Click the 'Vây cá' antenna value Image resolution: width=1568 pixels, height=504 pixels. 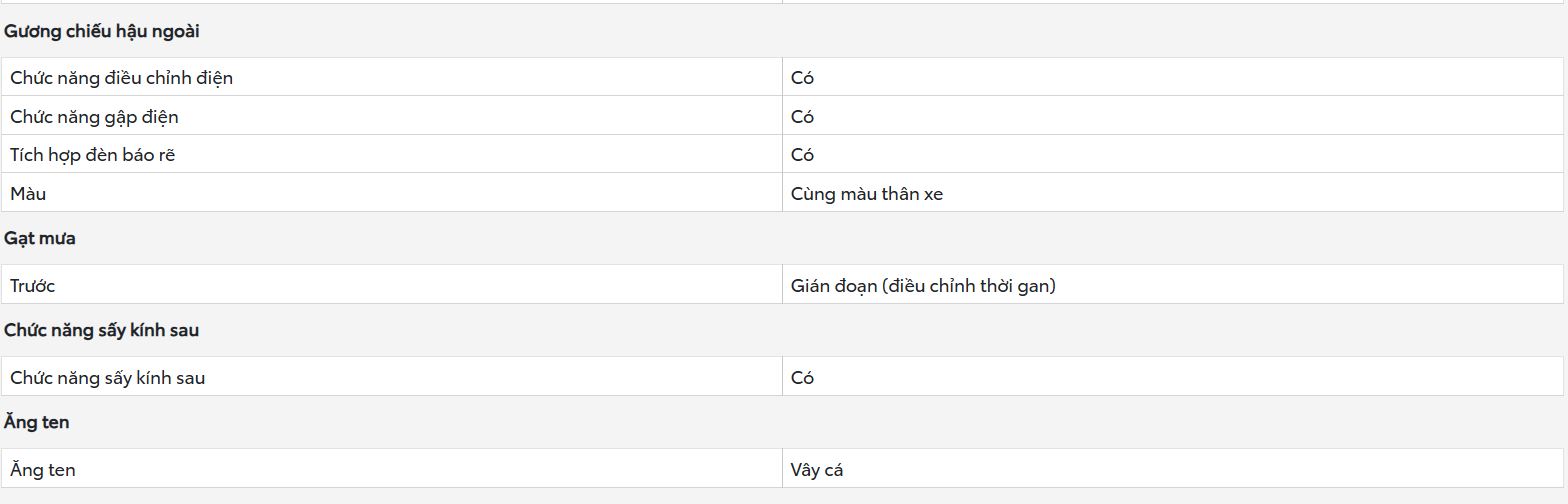click(x=816, y=469)
